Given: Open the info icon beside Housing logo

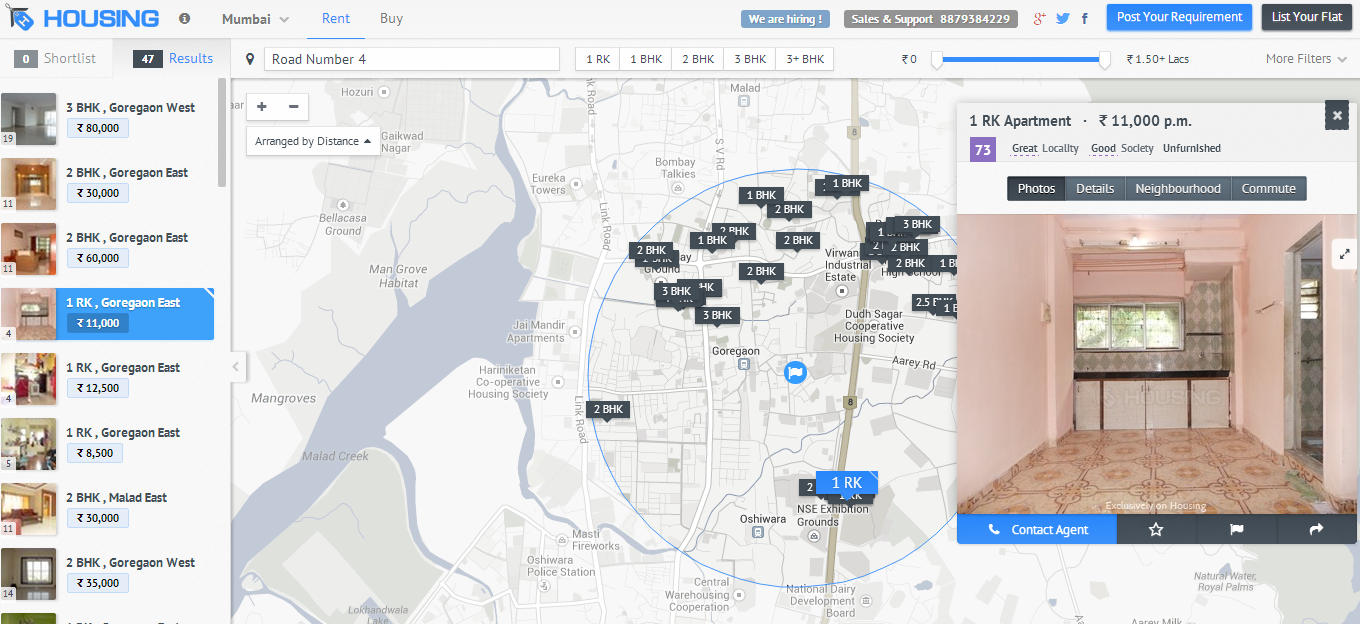Looking at the screenshot, I should coord(184,19).
